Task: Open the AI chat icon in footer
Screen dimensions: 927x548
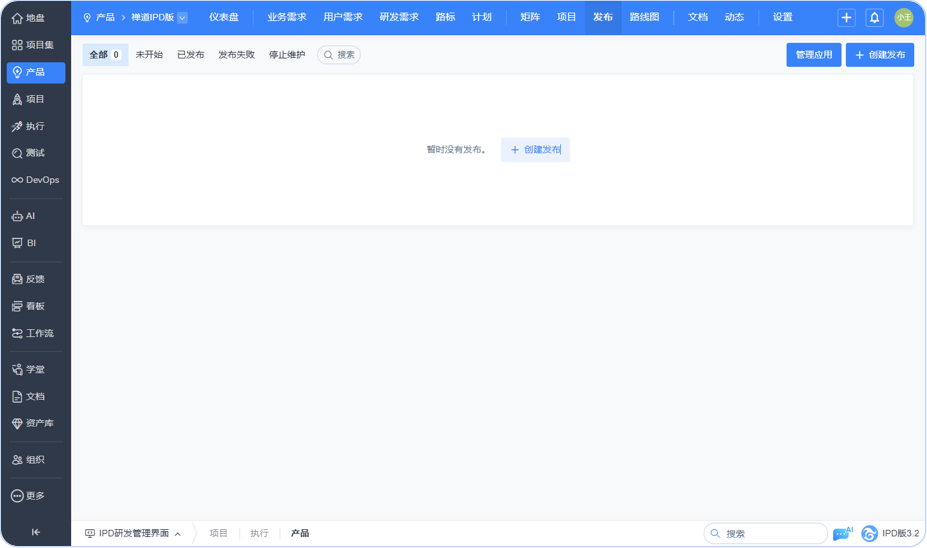Action: 842,534
